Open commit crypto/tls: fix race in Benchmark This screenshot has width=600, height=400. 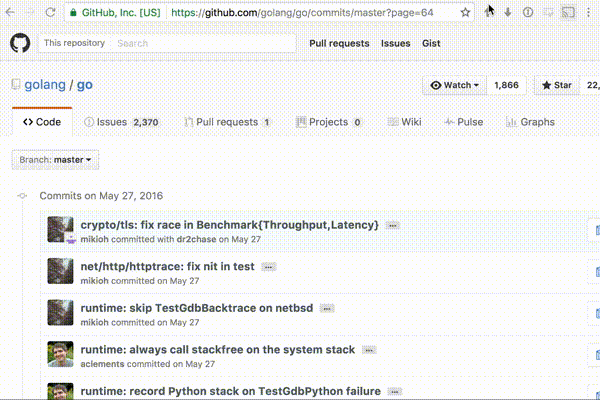(x=229, y=225)
